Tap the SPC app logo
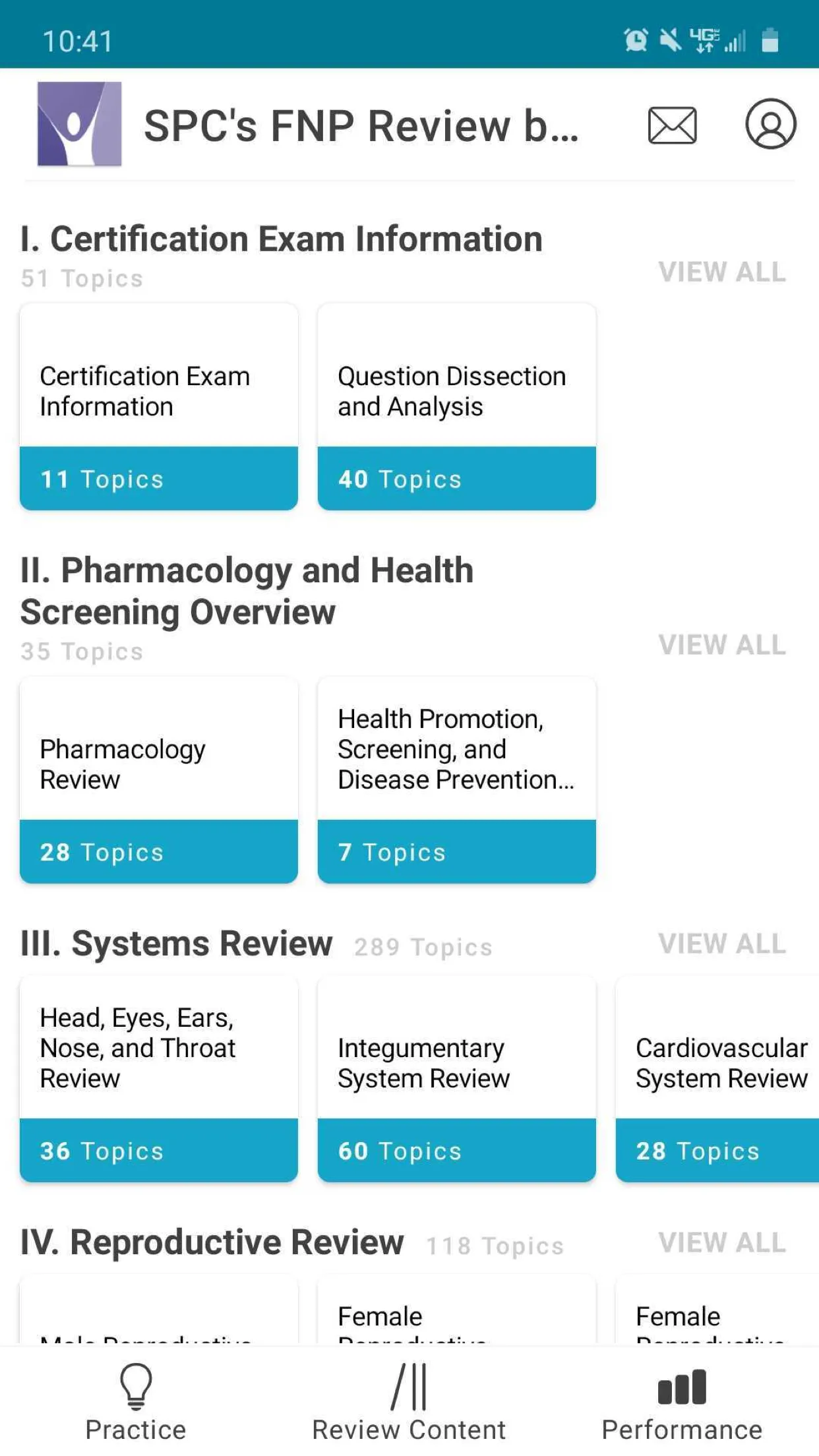Image resolution: width=819 pixels, height=1456 pixels. pos(79,124)
